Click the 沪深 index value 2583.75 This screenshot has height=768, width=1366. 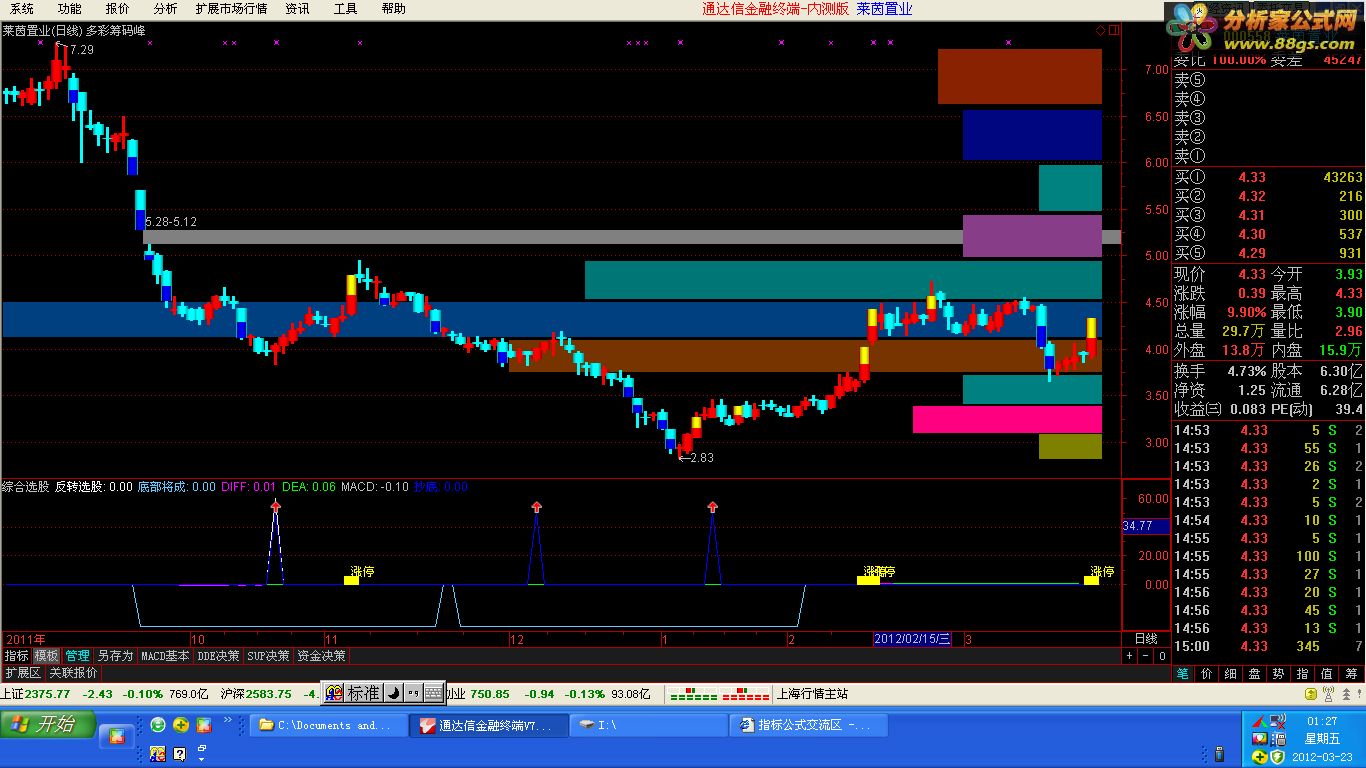(x=269, y=694)
